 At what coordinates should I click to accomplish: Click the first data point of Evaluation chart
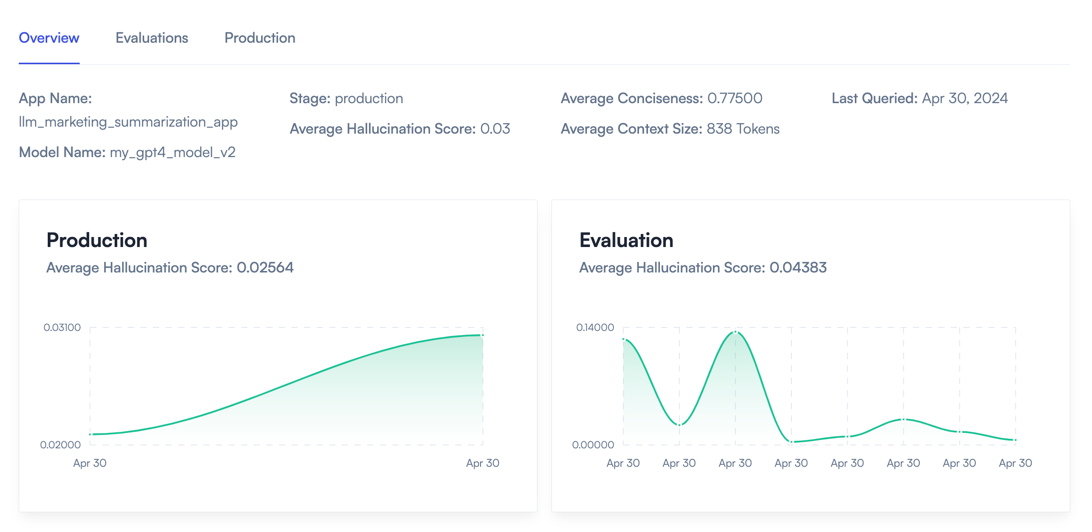click(623, 340)
